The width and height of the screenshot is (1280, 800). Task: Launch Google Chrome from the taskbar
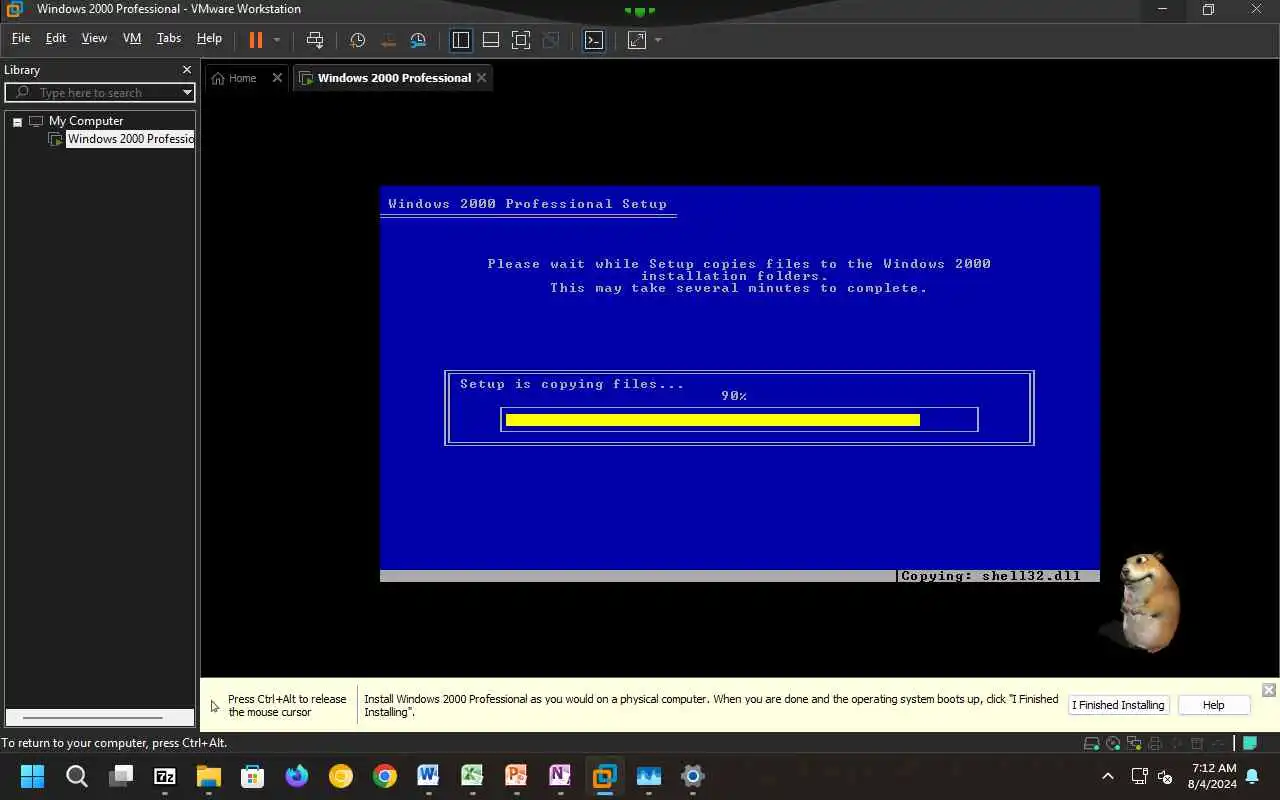[x=385, y=776]
